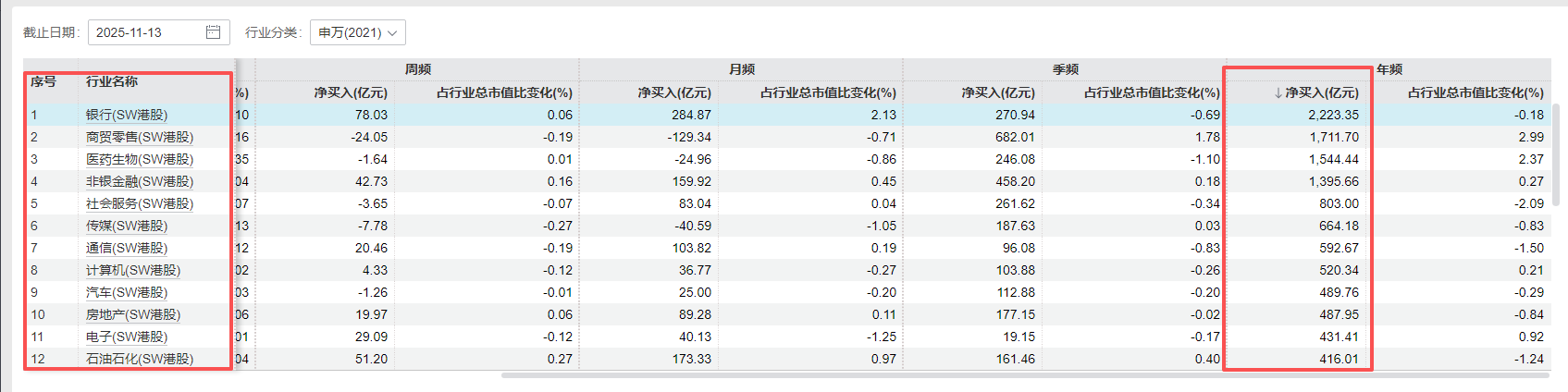Click the 截止日期 date input field

[146, 32]
